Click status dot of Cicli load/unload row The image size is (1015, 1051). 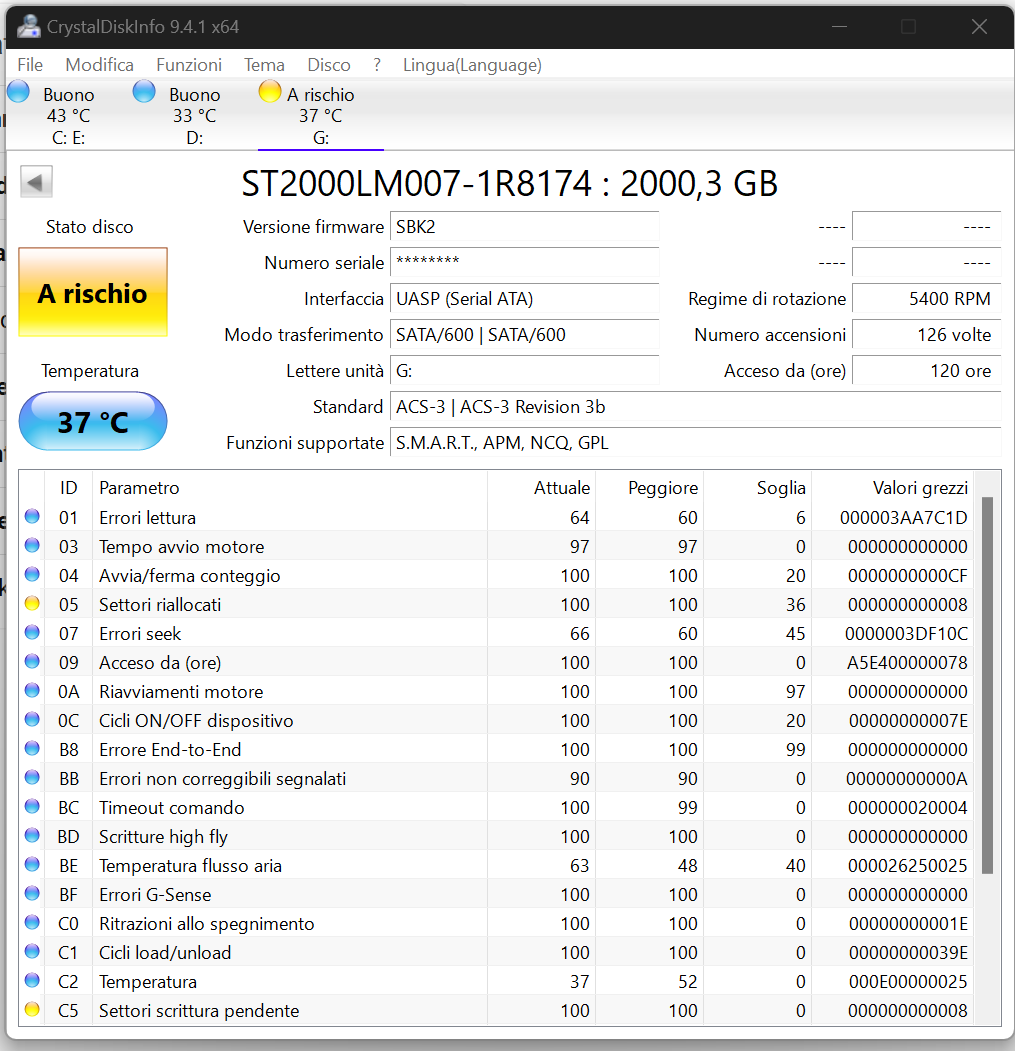pyautogui.click(x=32, y=951)
